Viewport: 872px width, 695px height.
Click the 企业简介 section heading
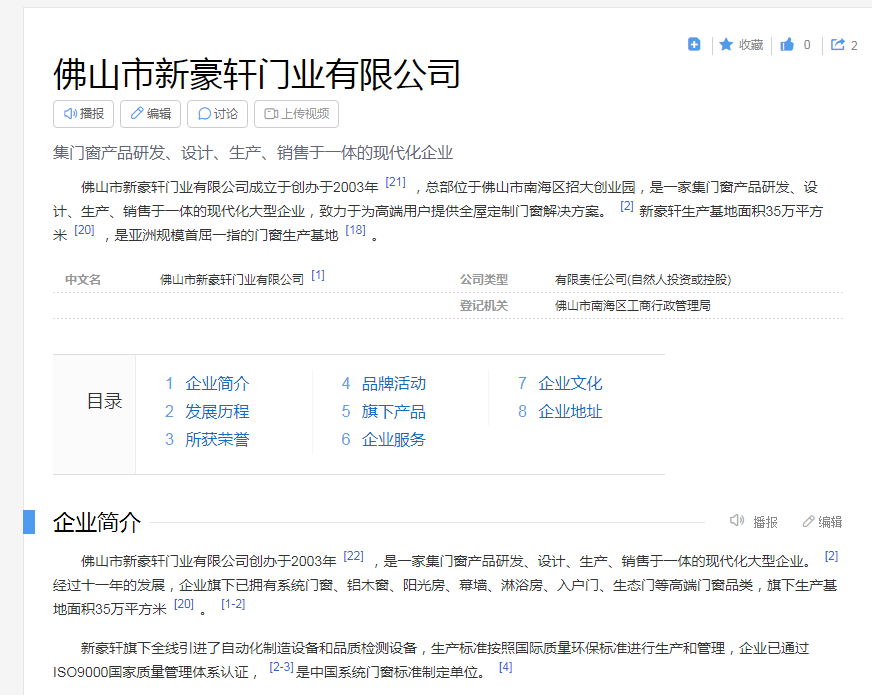click(x=96, y=523)
